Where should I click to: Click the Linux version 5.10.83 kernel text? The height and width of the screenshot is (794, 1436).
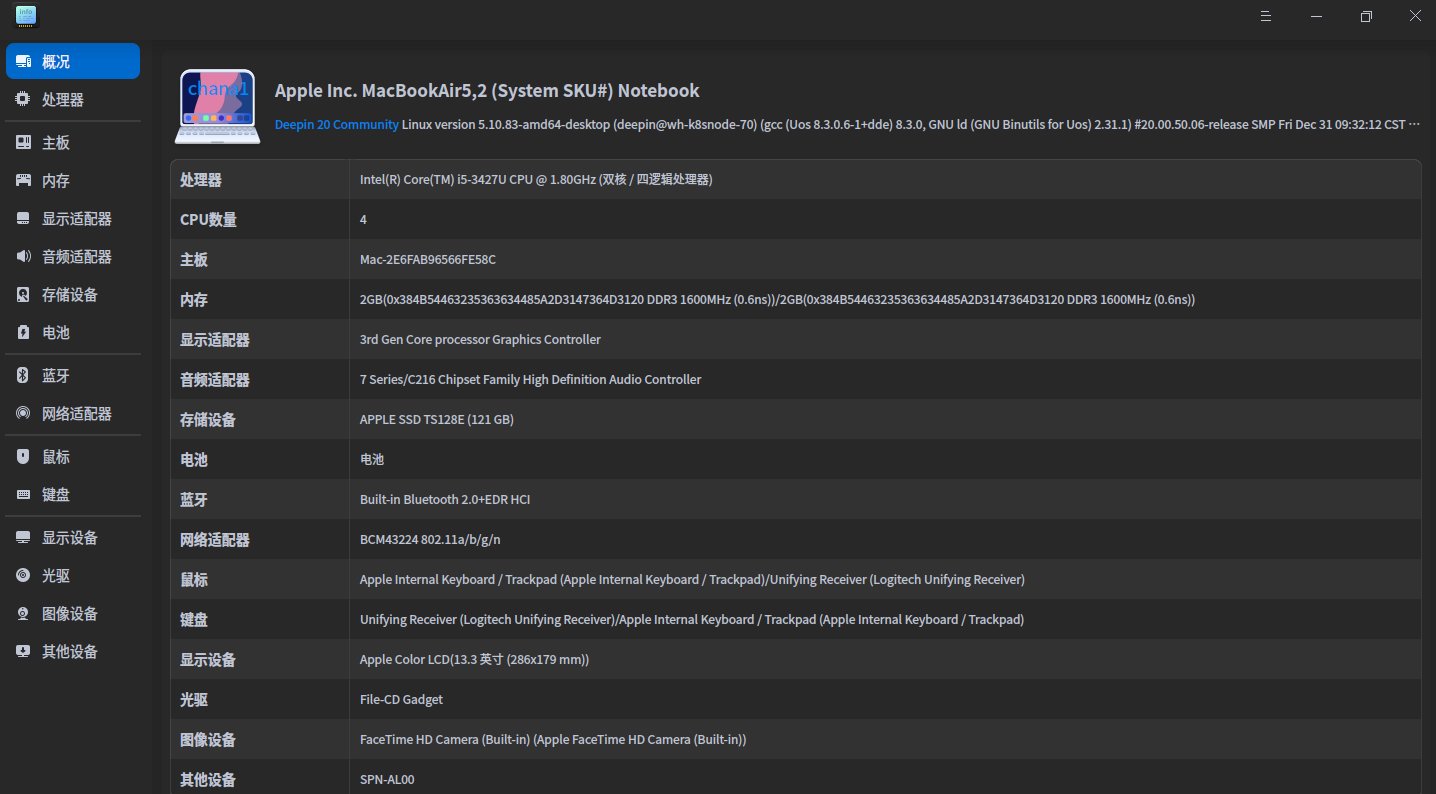(x=910, y=125)
